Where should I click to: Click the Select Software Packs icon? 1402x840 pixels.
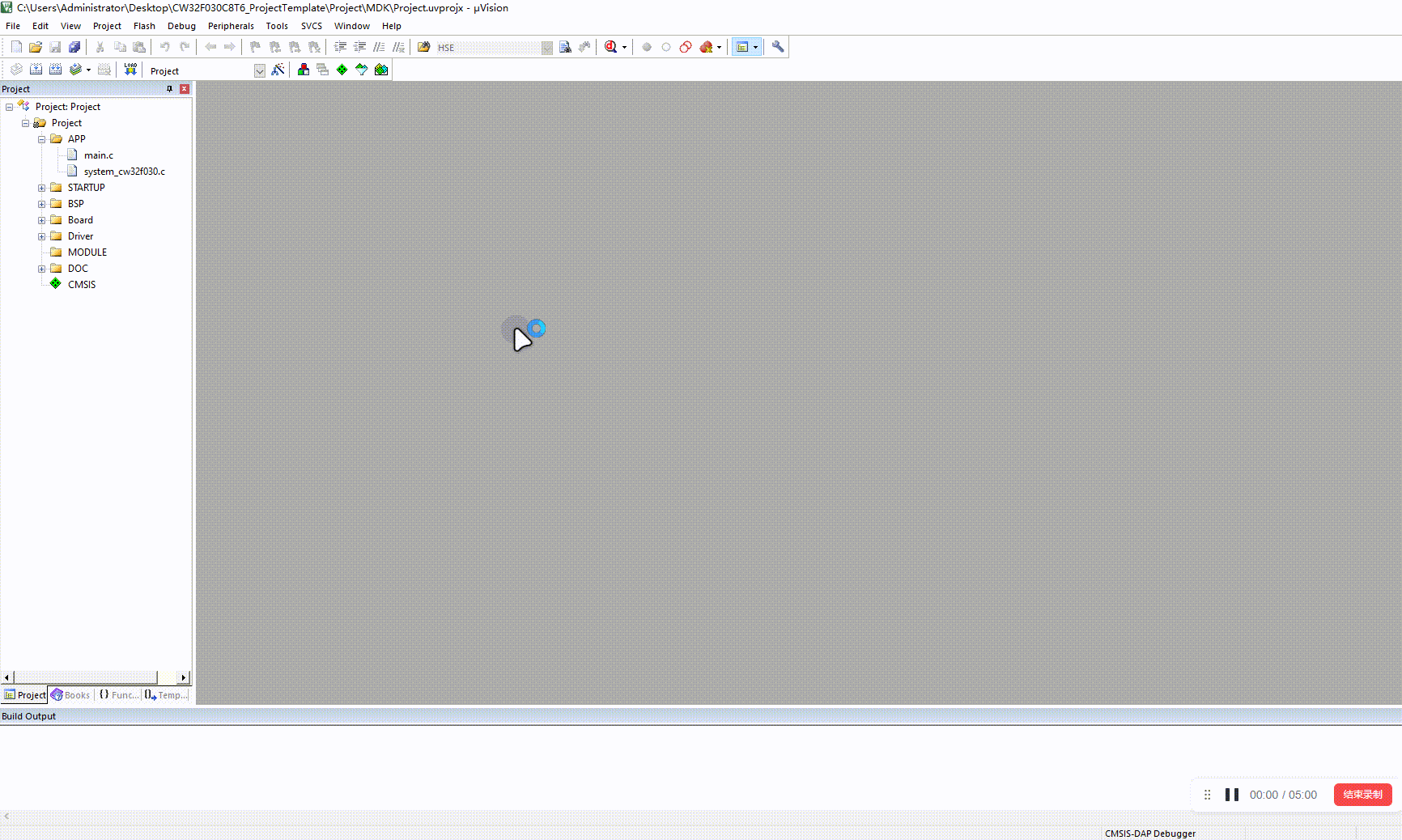pyautogui.click(x=362, y=70)
